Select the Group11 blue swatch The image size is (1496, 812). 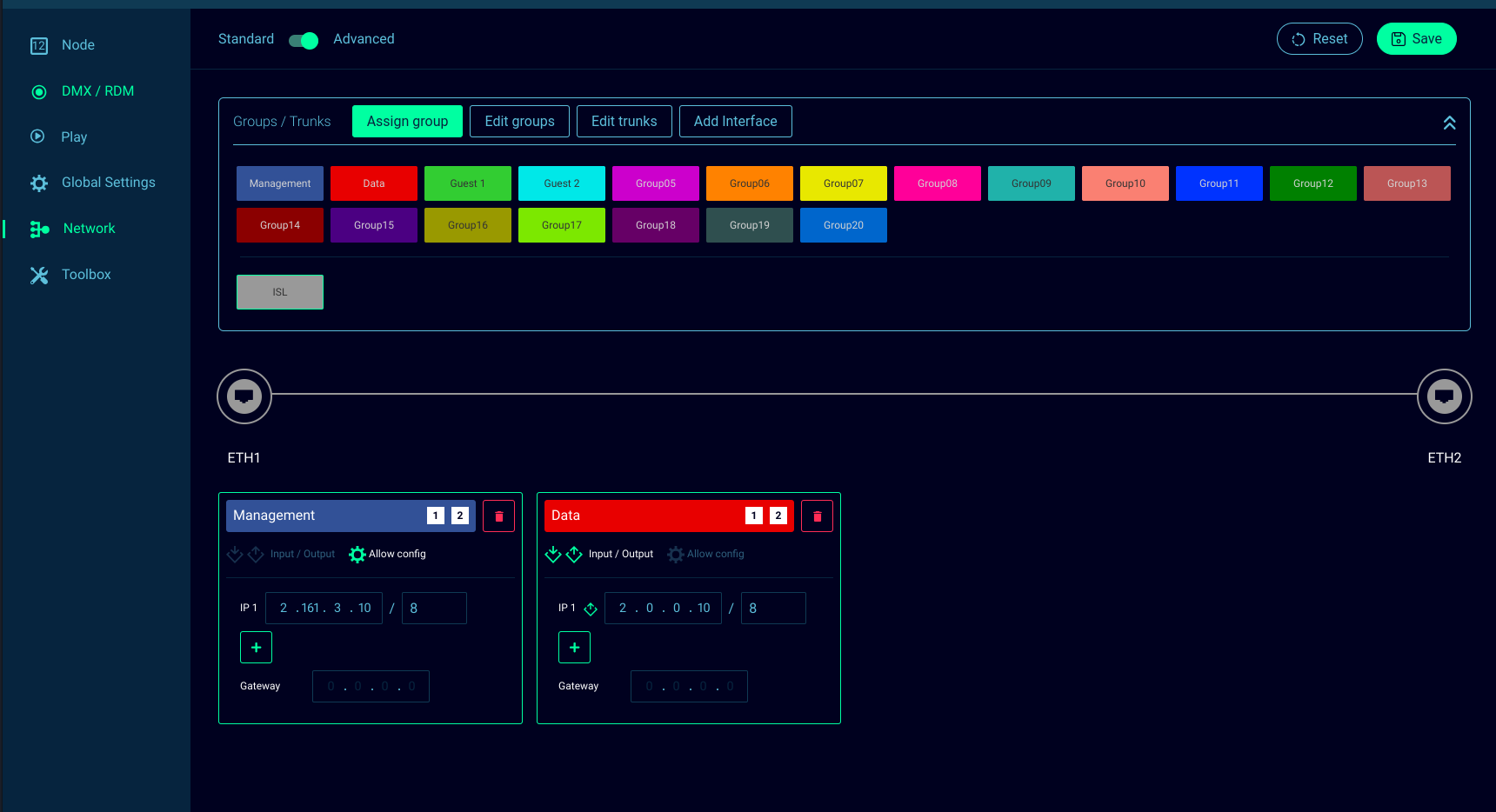point(1219,183)
